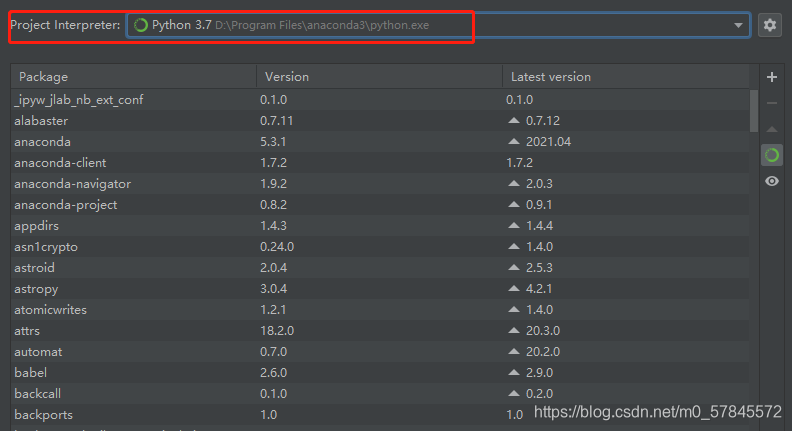The height and width of the screenshot is (431, 792).
Task: Open the Python 3.7 interpreter combo box
Action: (438, 25)
